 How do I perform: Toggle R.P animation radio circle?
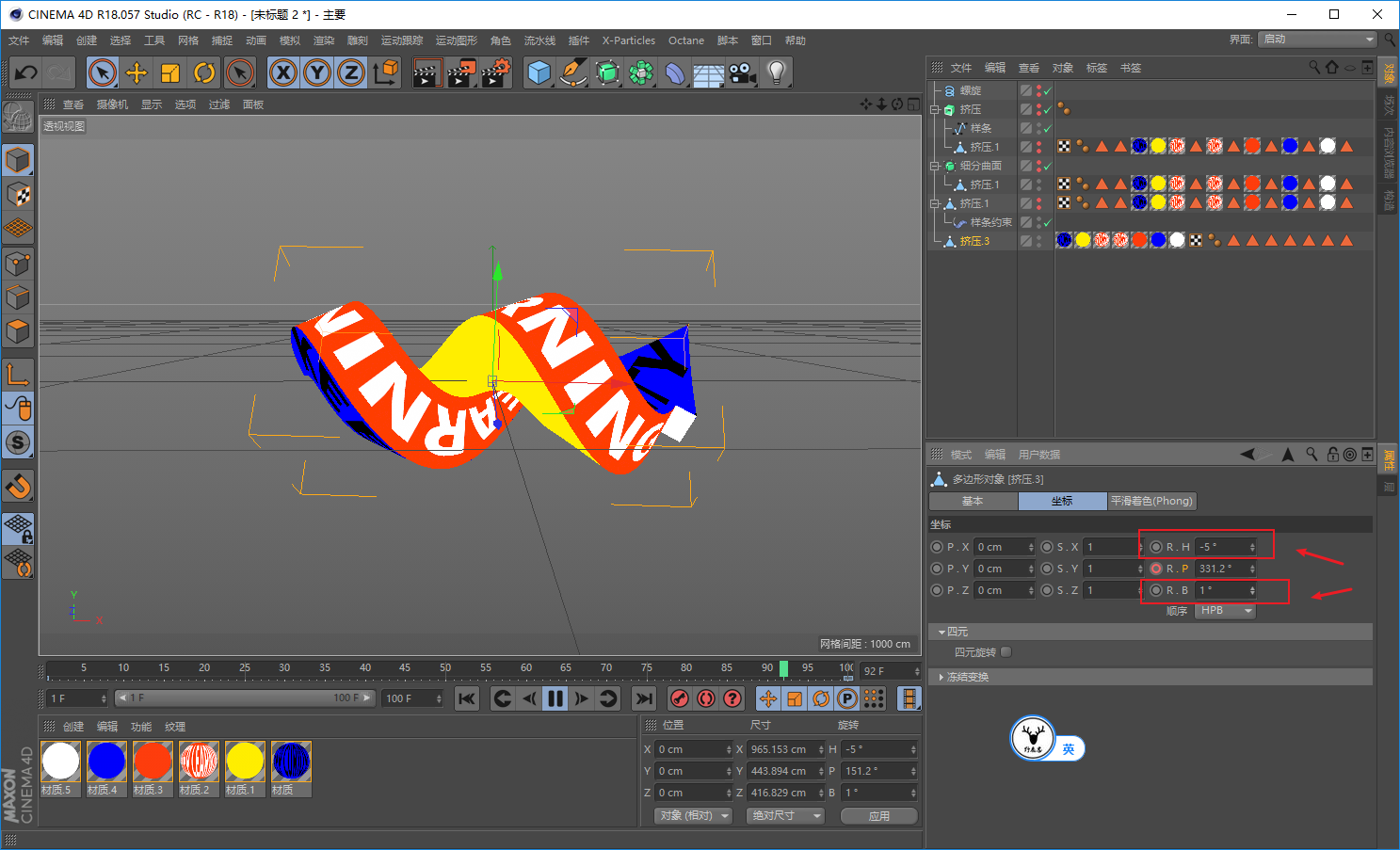click(1156, 569)
